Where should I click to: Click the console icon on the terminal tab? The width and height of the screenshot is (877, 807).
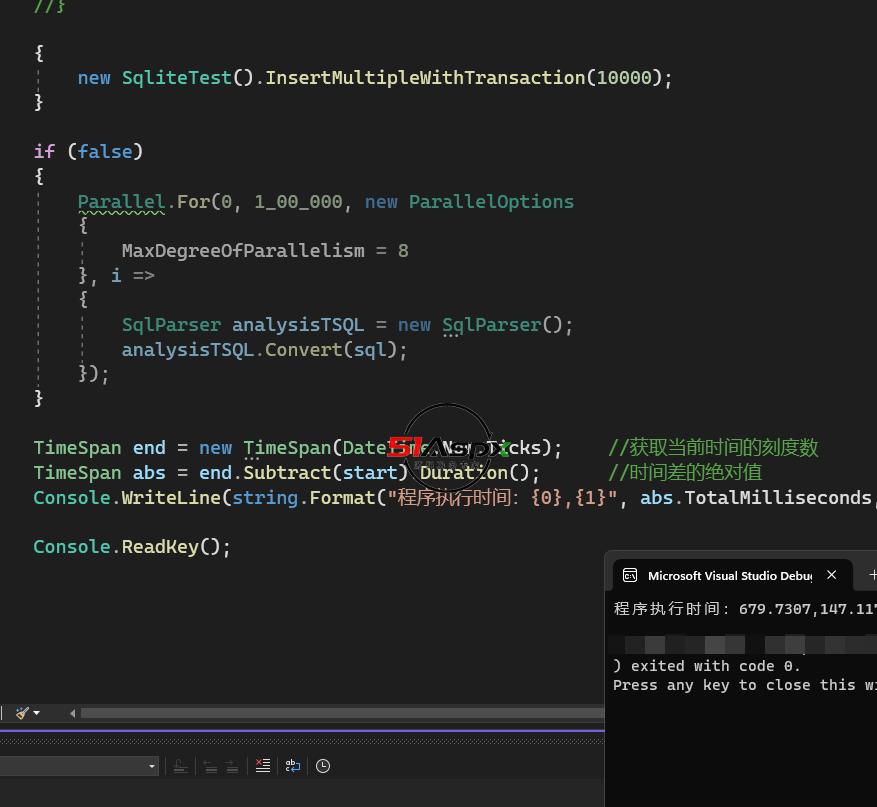[630, 575]
